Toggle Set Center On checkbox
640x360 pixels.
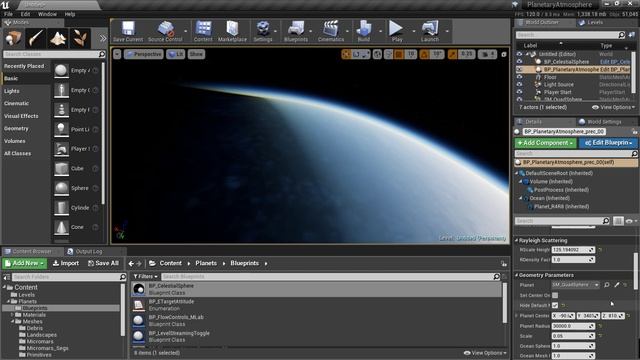click(x=555, y=295)
